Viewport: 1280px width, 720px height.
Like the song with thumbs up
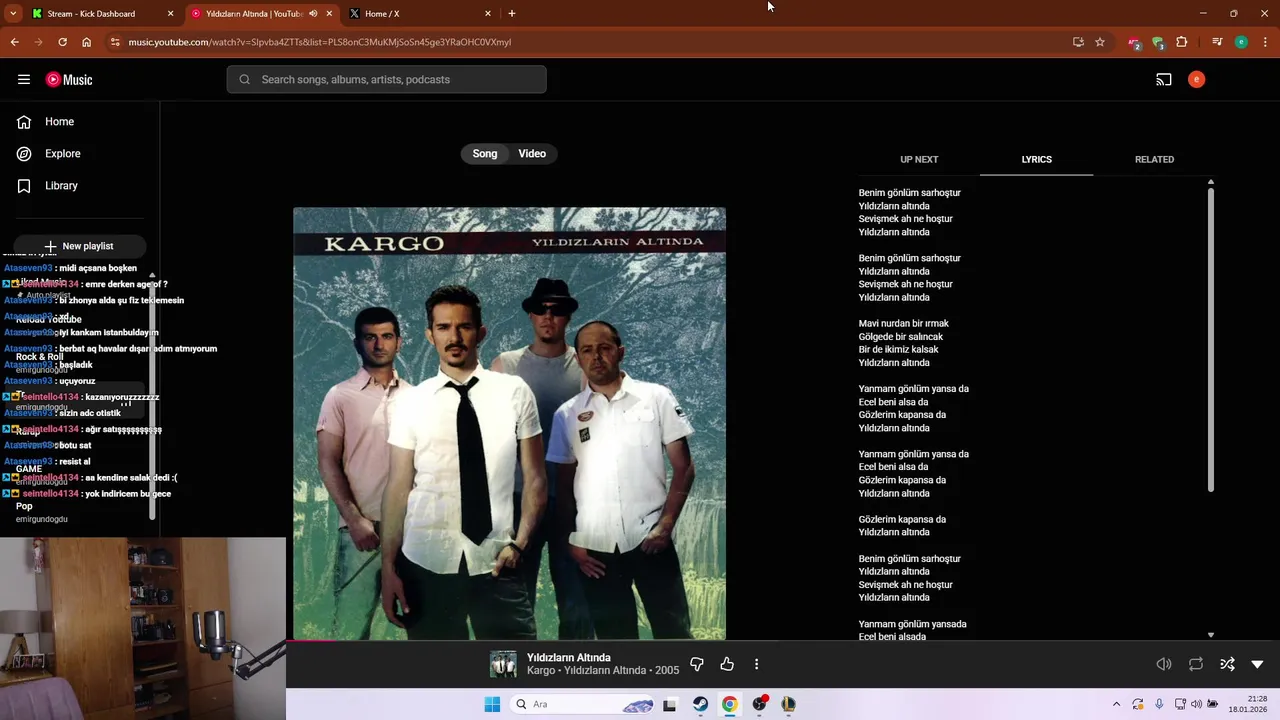727,664
